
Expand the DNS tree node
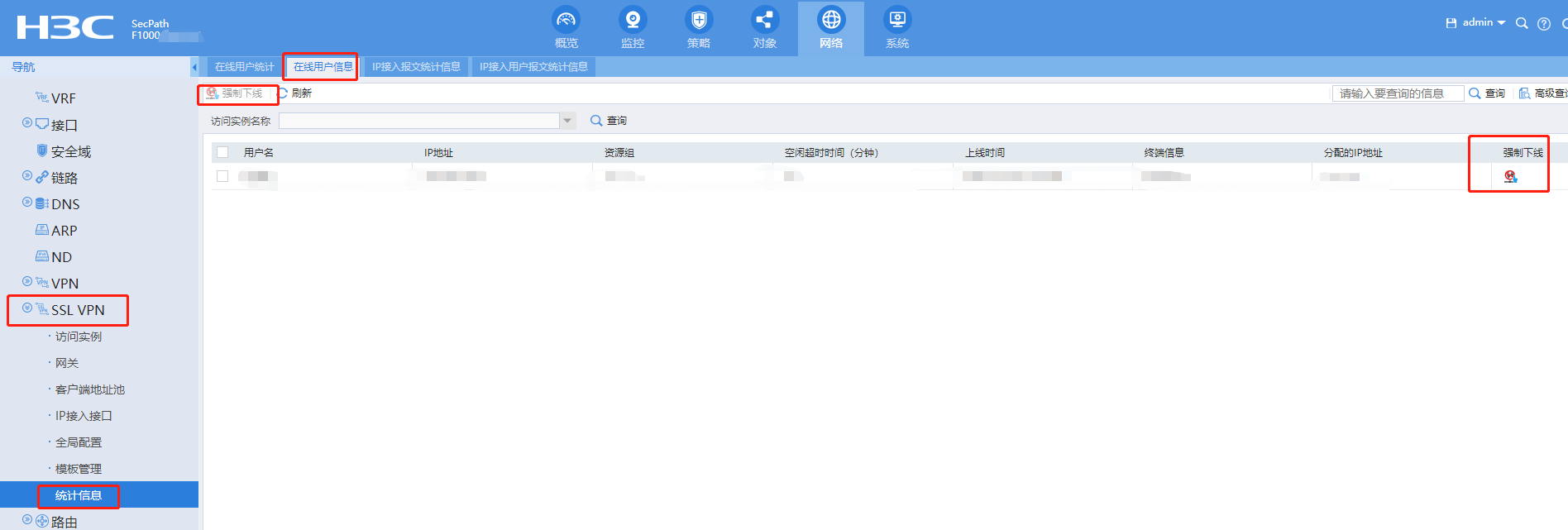27,202
